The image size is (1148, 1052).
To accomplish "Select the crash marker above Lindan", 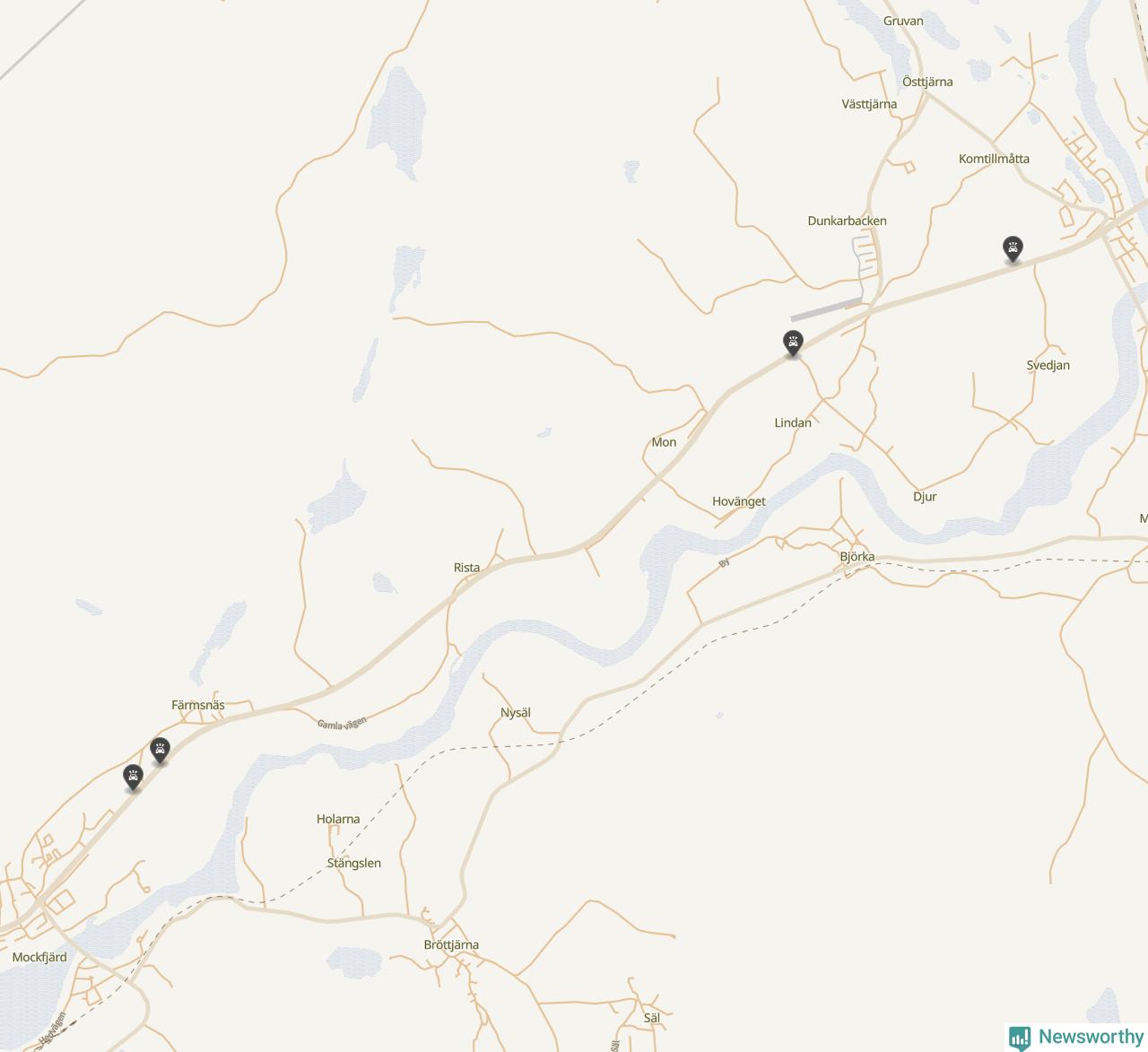I will click(793, 343).
